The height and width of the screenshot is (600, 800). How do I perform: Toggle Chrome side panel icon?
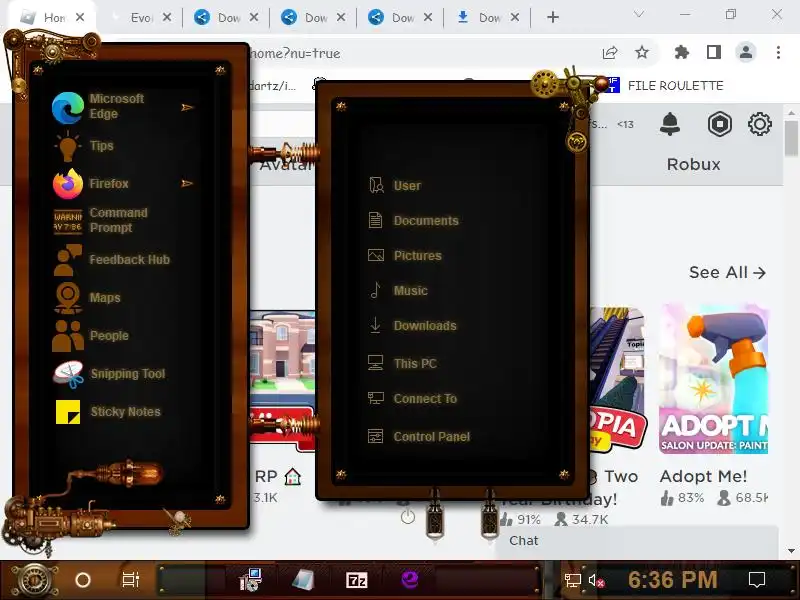(x=714, y=52)
